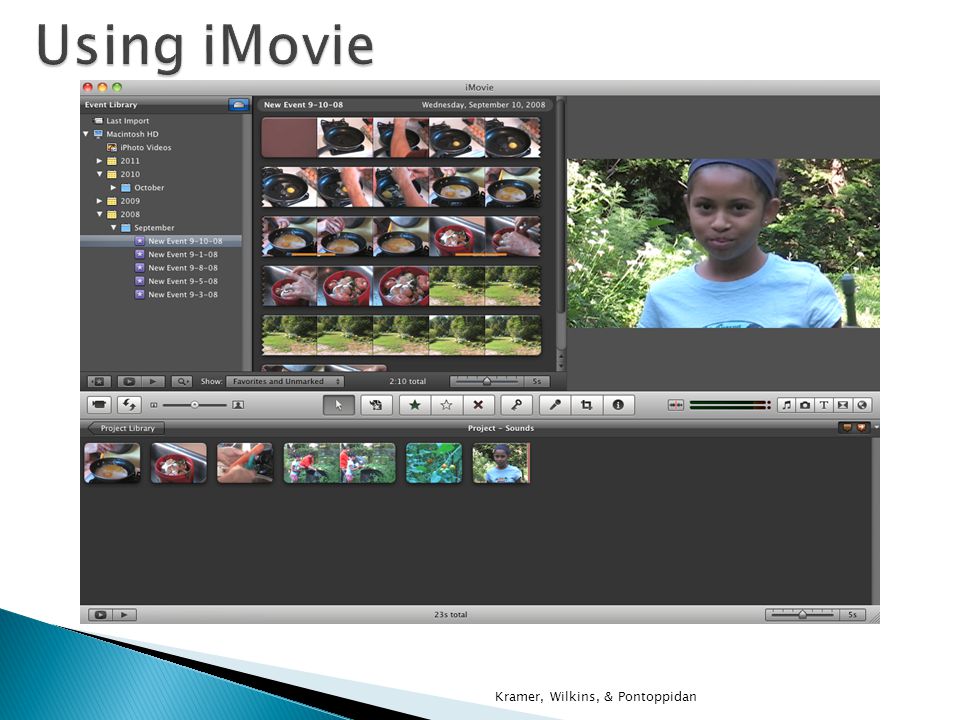
Task: Select the green plants project clip
Action: [433, 463]
